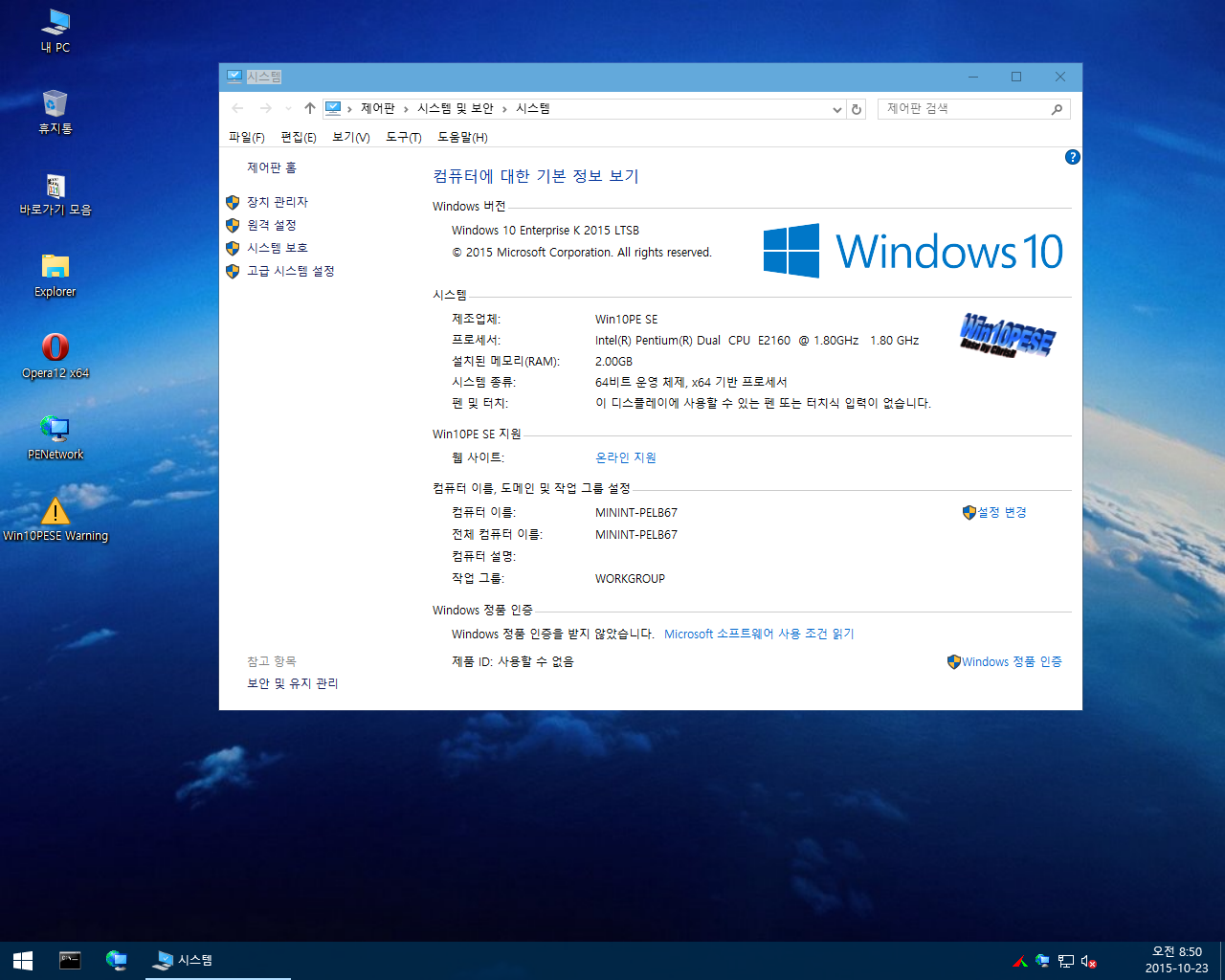Click the Windows 10 Enterprise K 2015 LTSB text
Viewport: 1225px width, 980px height.
point(546,230)
